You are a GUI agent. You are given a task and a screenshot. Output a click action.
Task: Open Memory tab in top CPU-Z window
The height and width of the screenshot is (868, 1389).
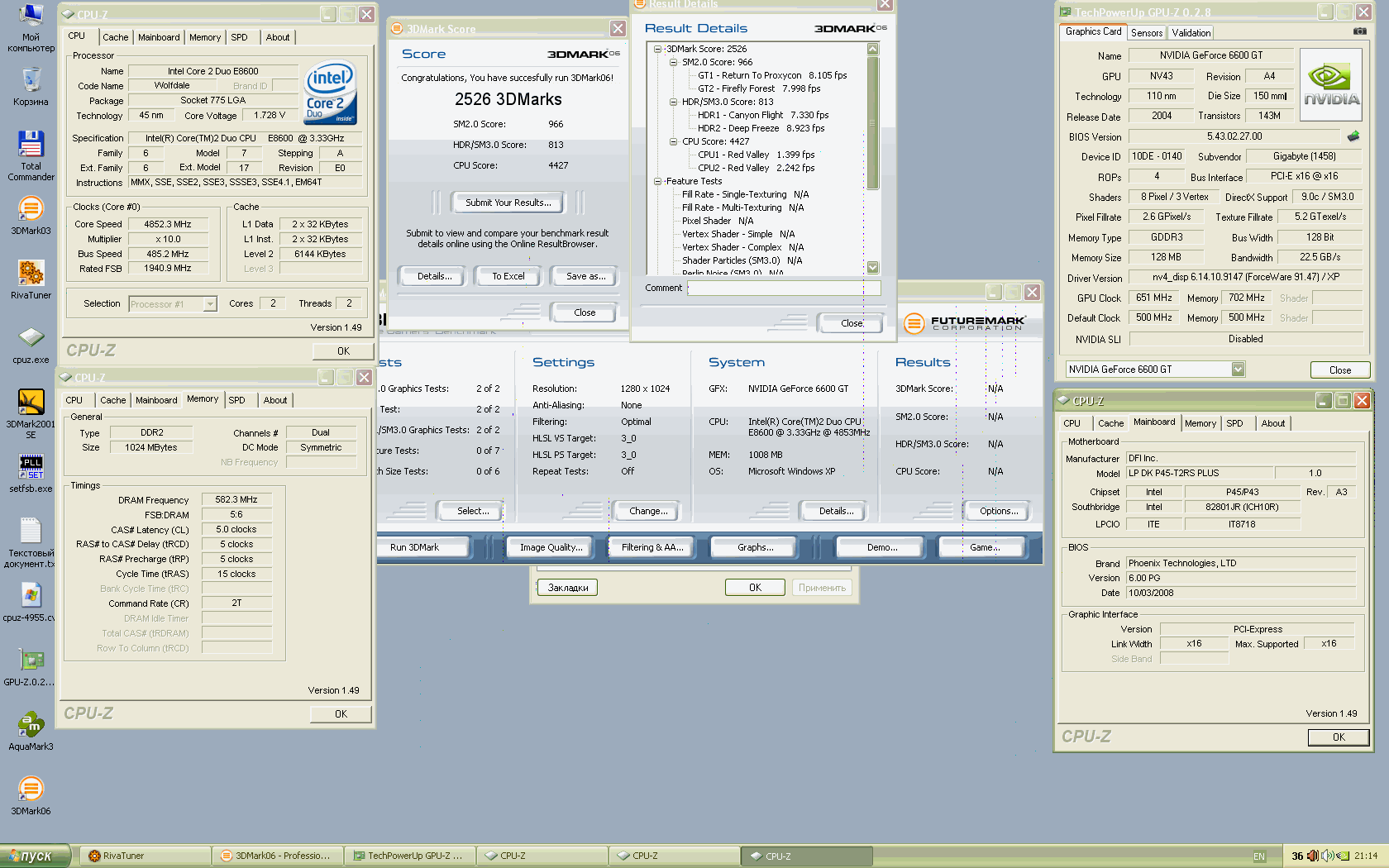pos(205,37)
